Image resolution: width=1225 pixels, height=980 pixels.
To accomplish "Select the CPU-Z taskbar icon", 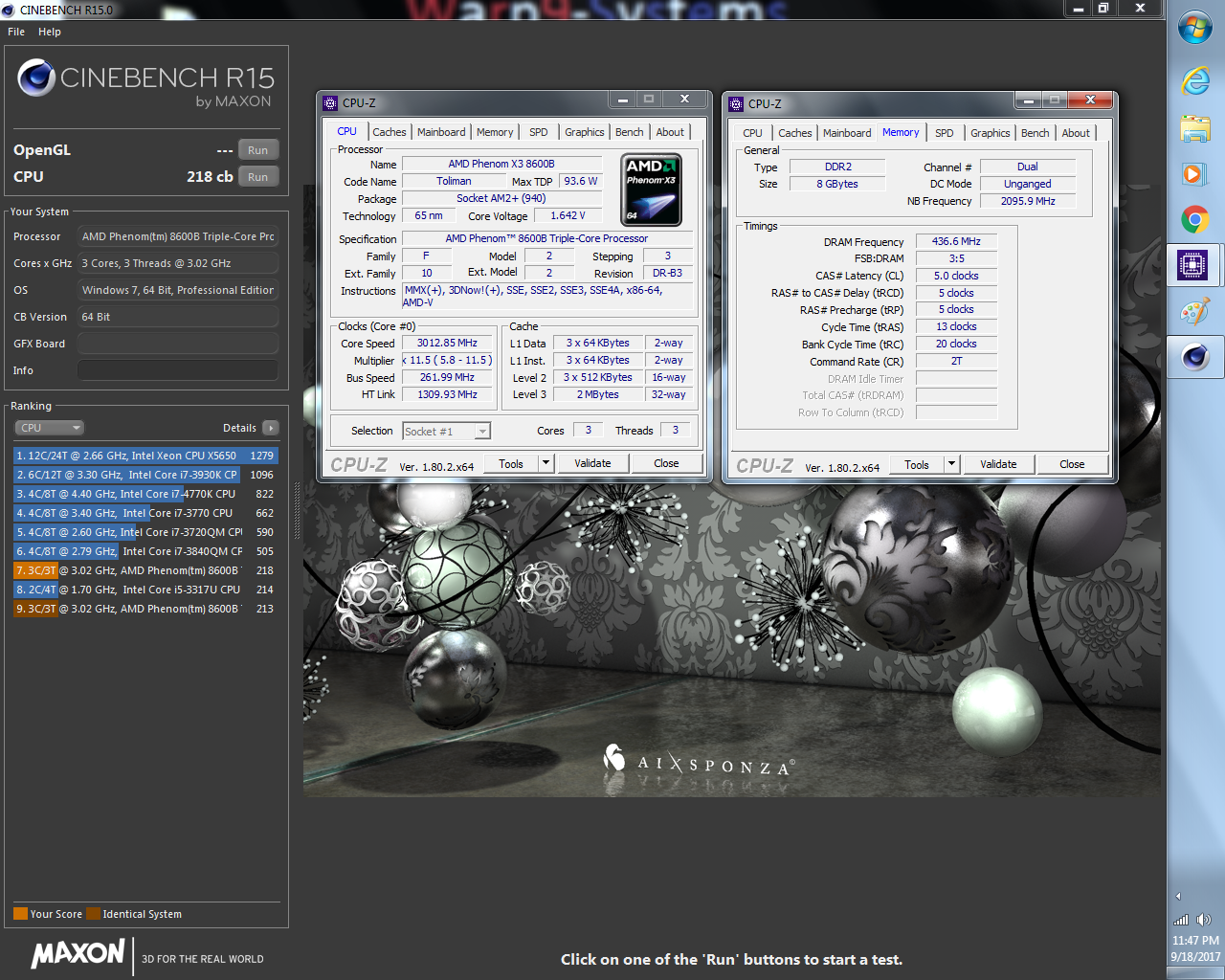I will pyautogui.click(x=1192, y=265).
